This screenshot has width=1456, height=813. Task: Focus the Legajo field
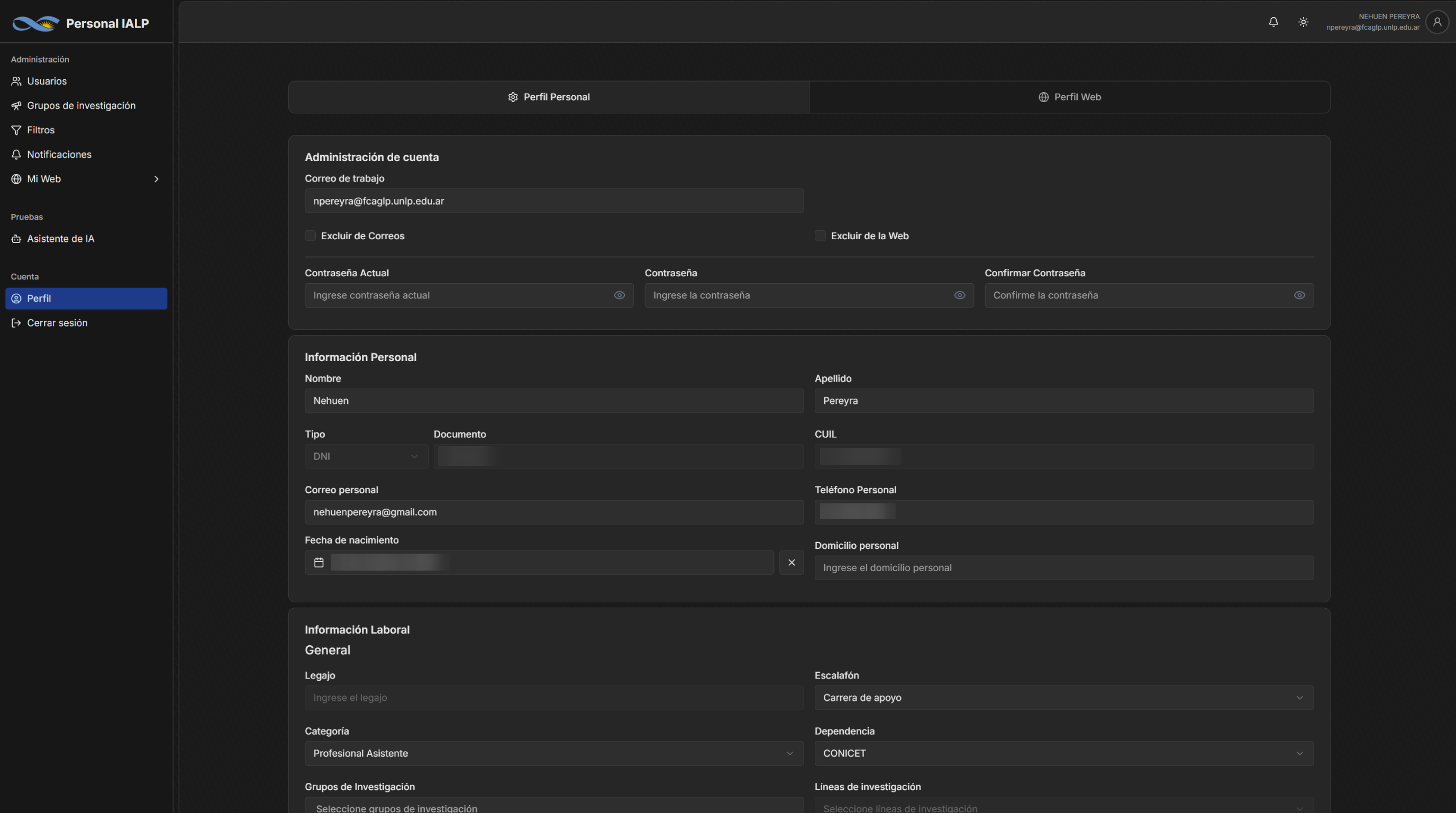pos(554,698)
